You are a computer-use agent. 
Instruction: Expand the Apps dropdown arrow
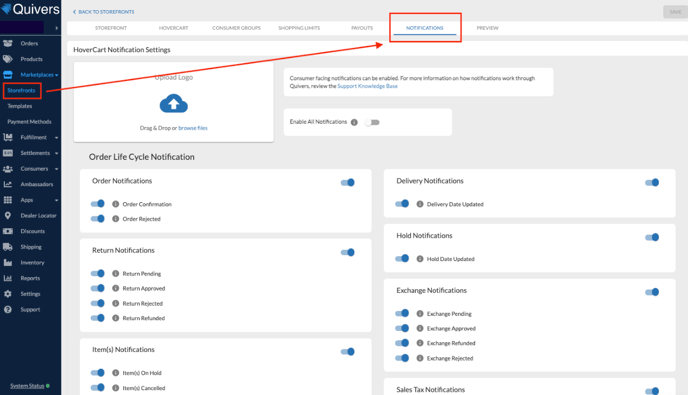pyautogui.click(x=57, y=200)
